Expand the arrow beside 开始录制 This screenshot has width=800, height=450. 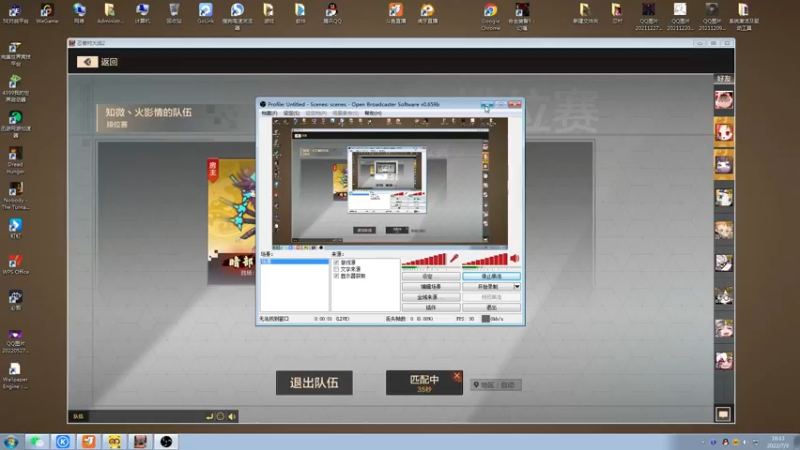click(517, 287)
